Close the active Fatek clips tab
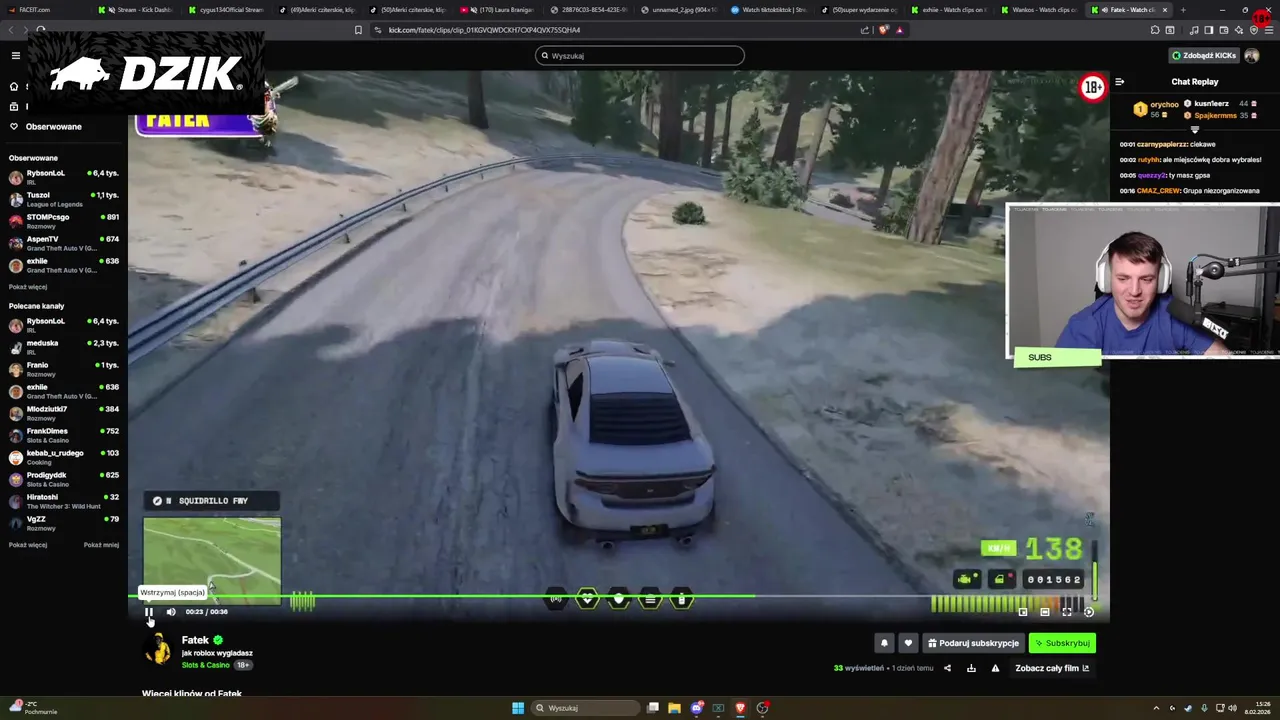 click(1164, 10)
